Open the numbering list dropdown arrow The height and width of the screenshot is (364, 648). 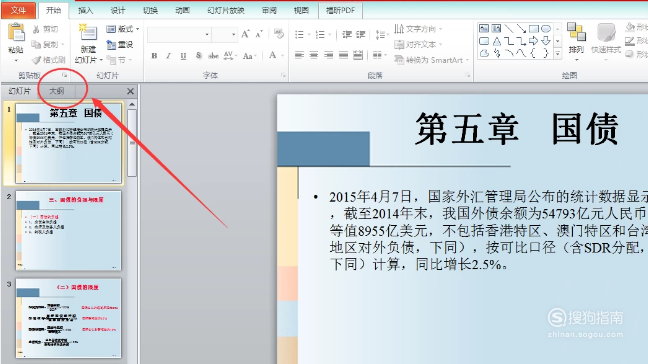pos(330,35)
